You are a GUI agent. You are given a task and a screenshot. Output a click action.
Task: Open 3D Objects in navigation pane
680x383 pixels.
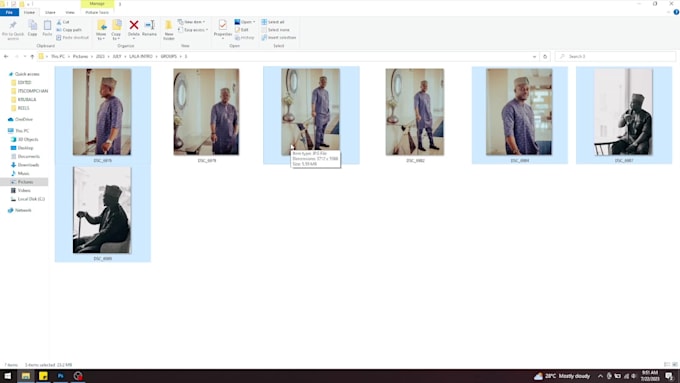click(x=28, y=139)
